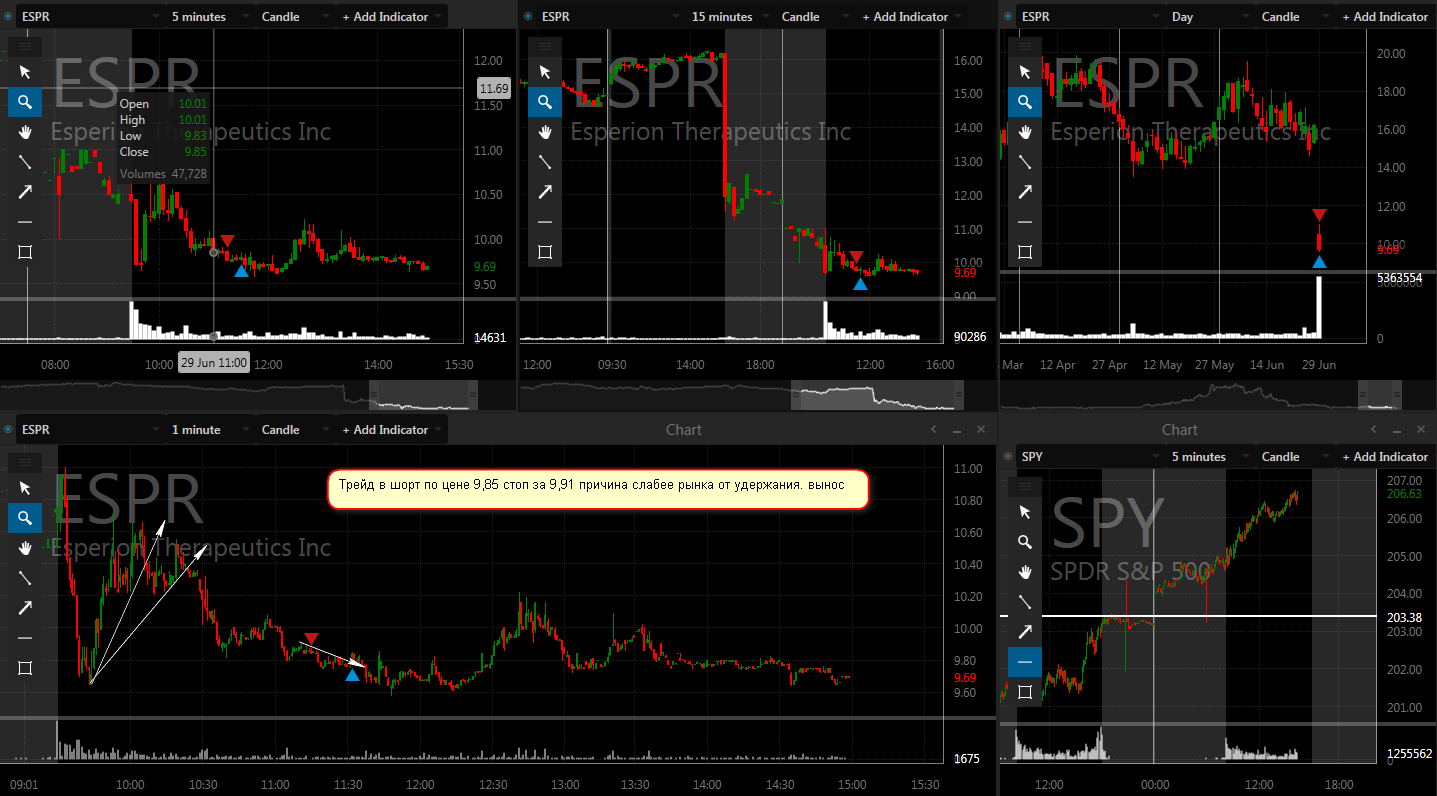
Task: Toggle symbol link dot in SPY chart
Action: [x=1007, y=457]
